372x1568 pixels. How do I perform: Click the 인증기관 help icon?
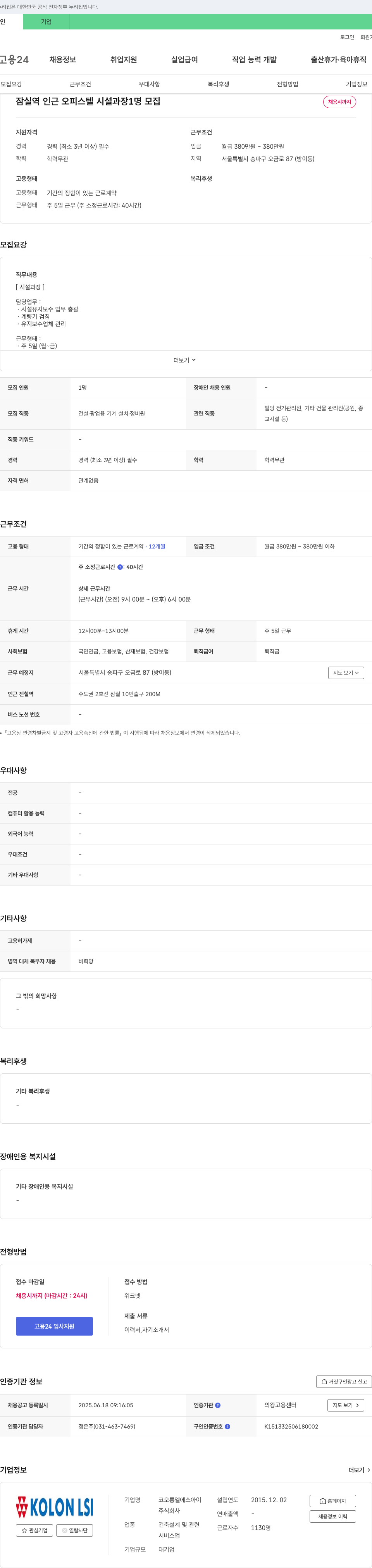coord(218,1405)
